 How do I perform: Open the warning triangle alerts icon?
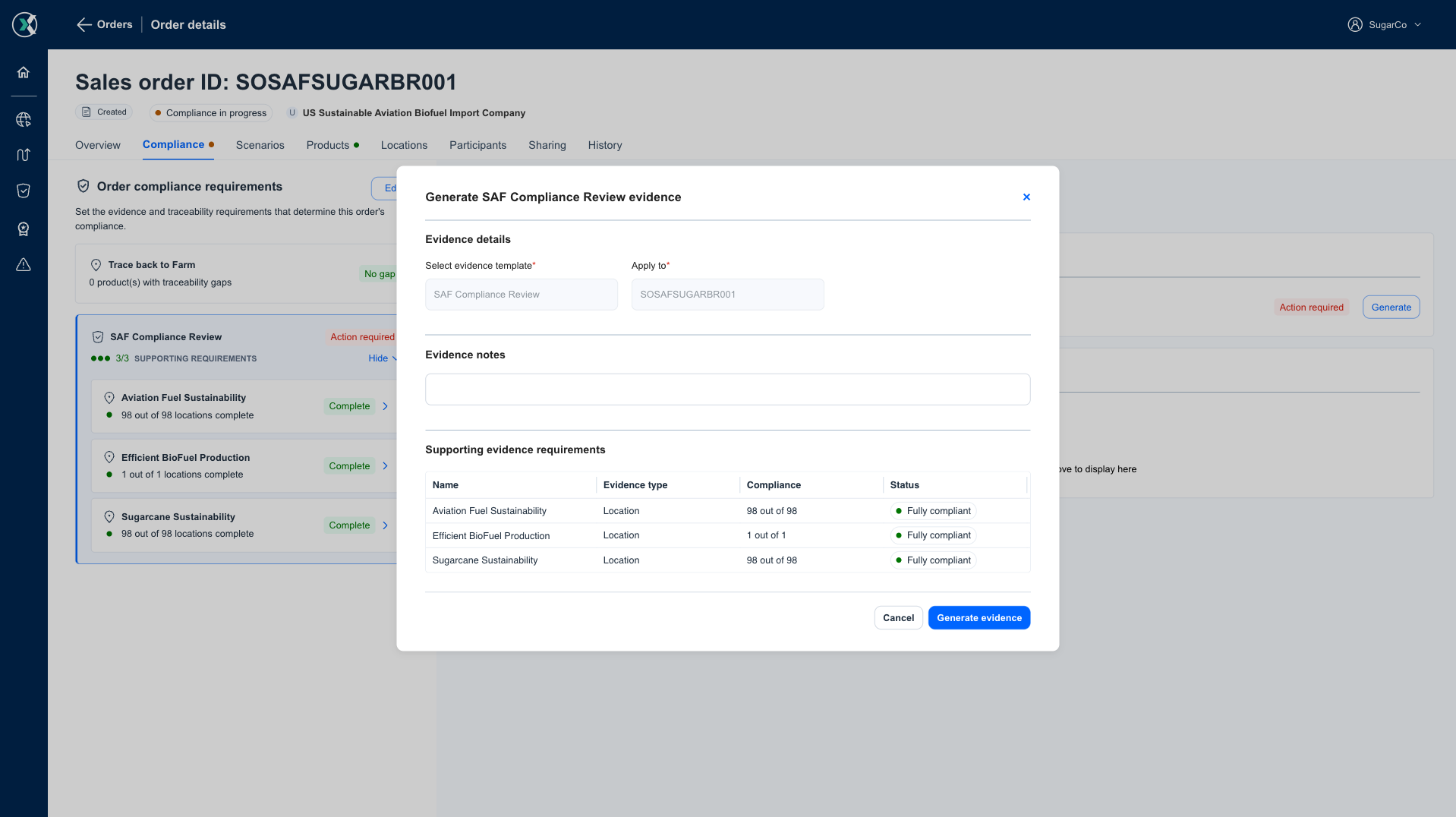(x=24, y=264)
